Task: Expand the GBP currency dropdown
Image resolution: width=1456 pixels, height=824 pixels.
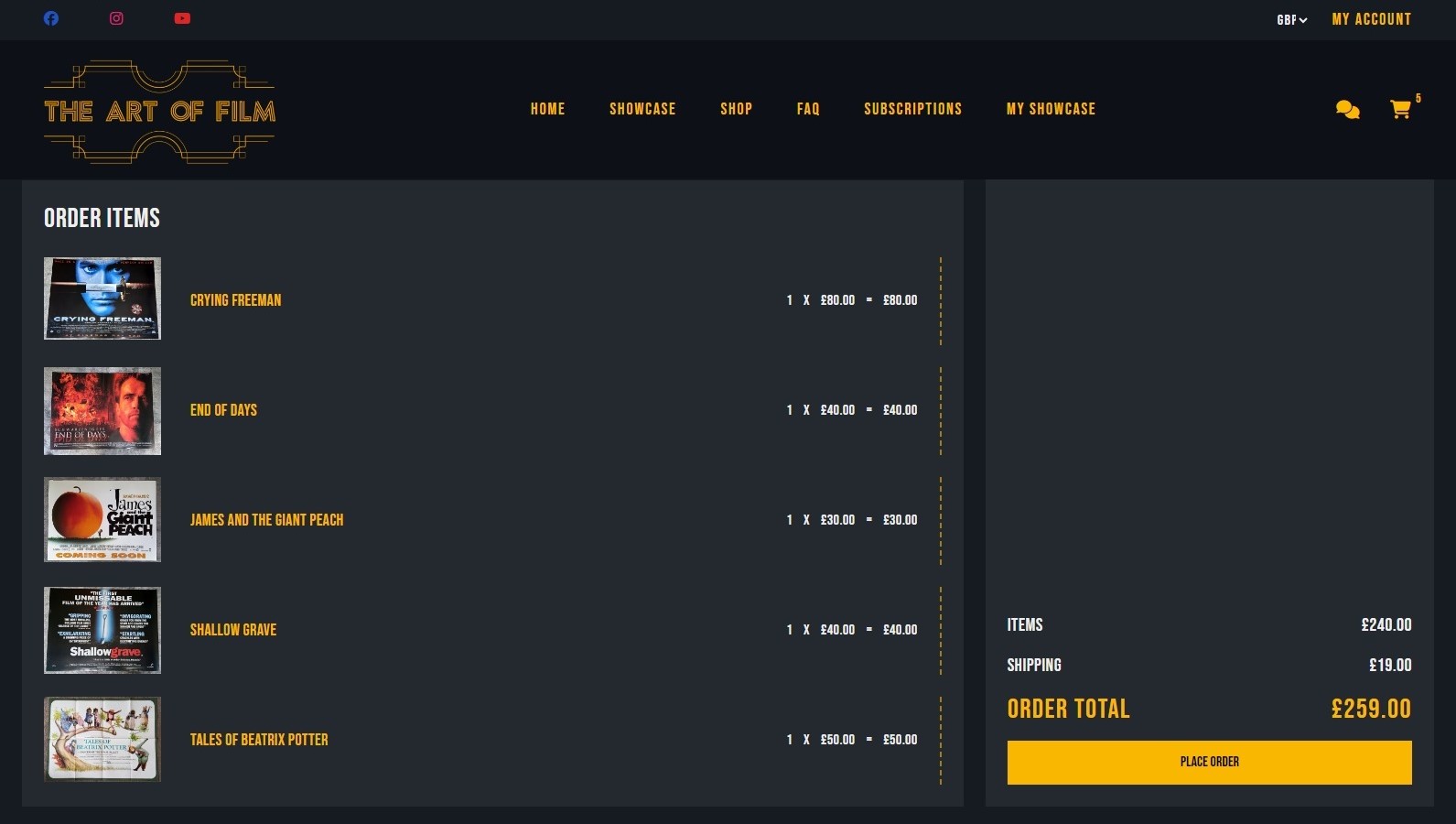Action: pos(1291,20)
